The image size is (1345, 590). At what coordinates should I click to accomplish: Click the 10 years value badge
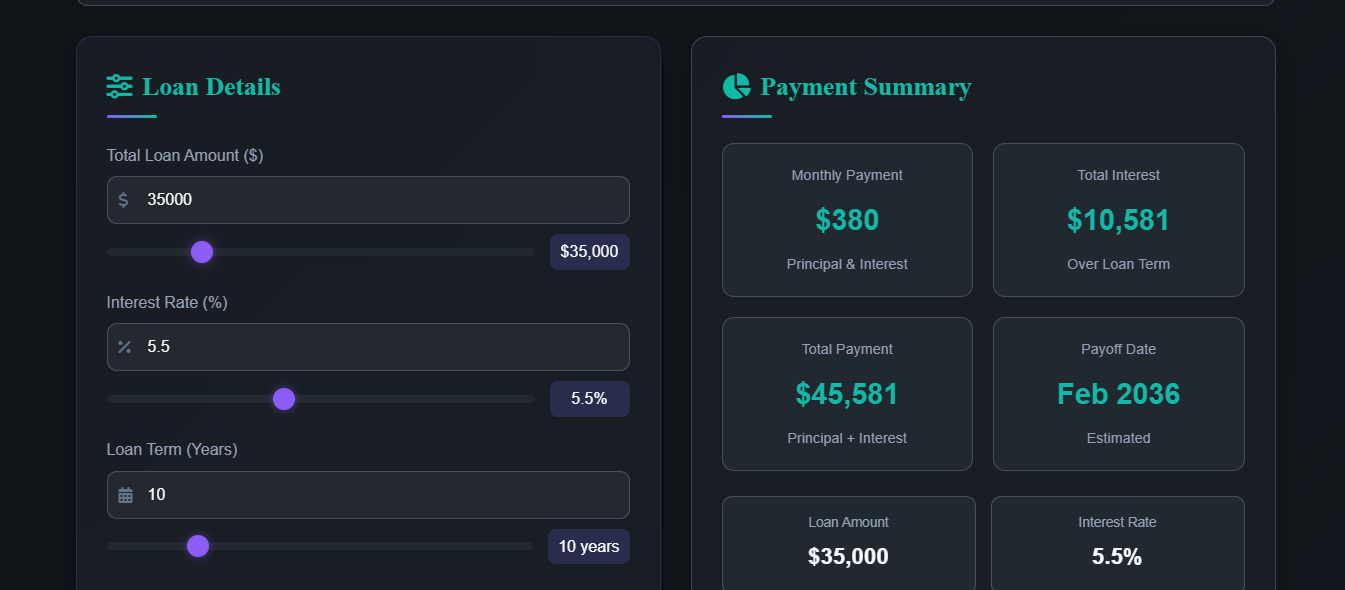588,546
